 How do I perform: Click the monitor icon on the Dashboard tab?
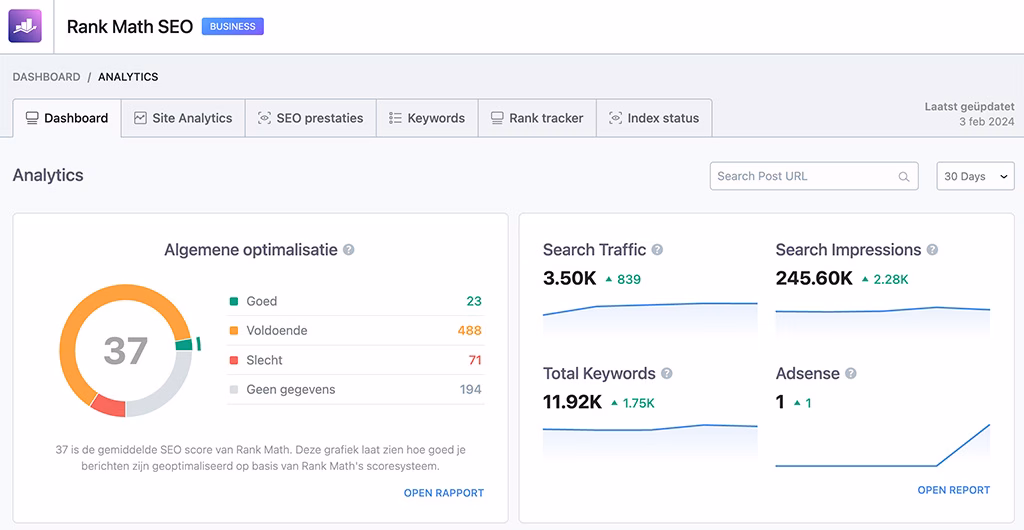[x=32, y=118]
